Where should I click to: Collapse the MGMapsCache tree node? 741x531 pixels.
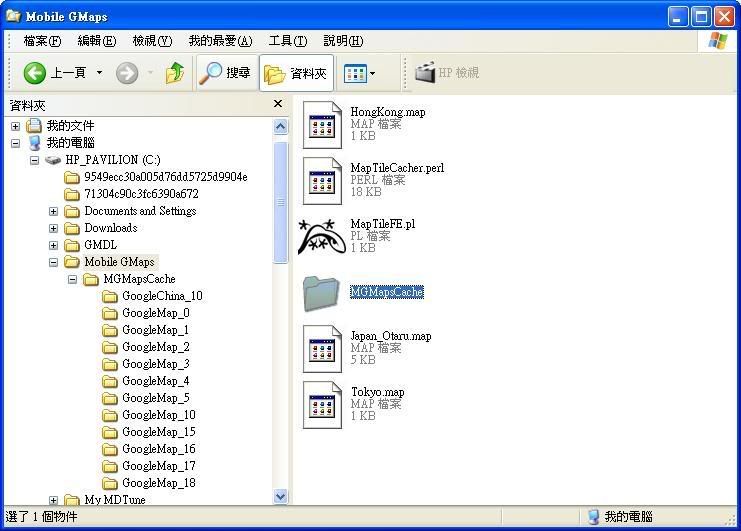point(72,279)
